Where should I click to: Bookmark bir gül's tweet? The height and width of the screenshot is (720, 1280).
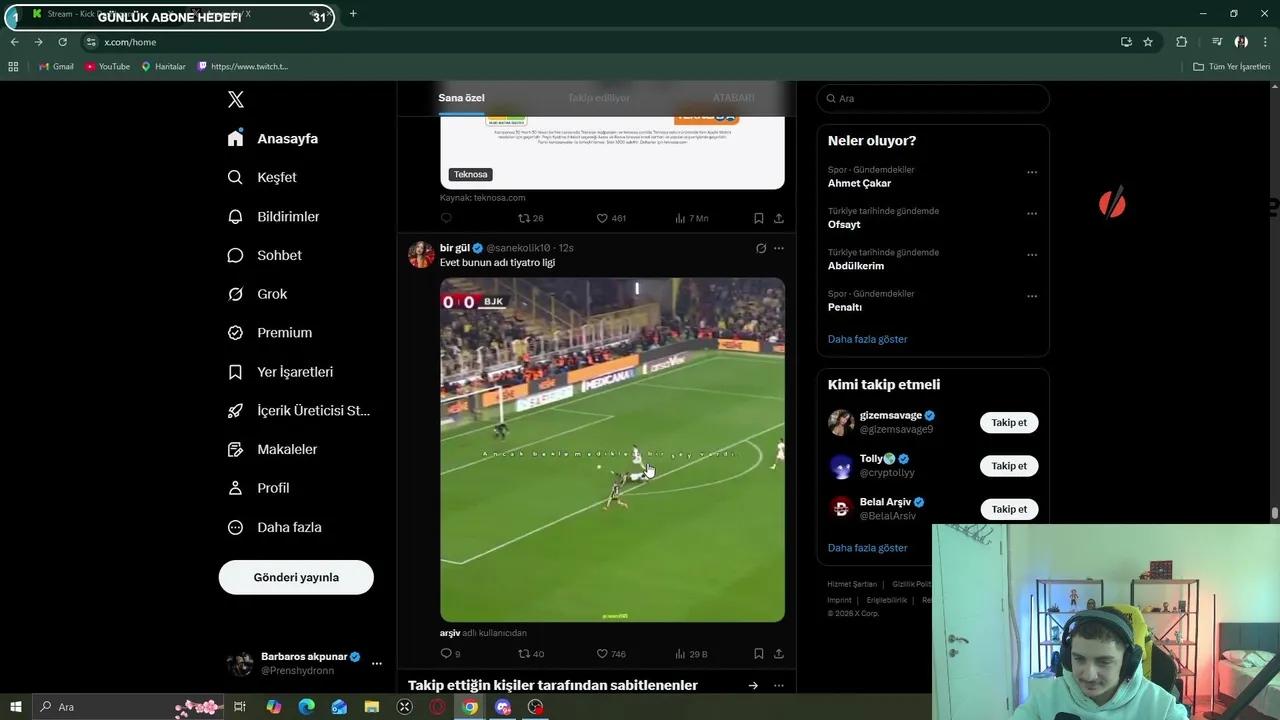tap(758, 654)
